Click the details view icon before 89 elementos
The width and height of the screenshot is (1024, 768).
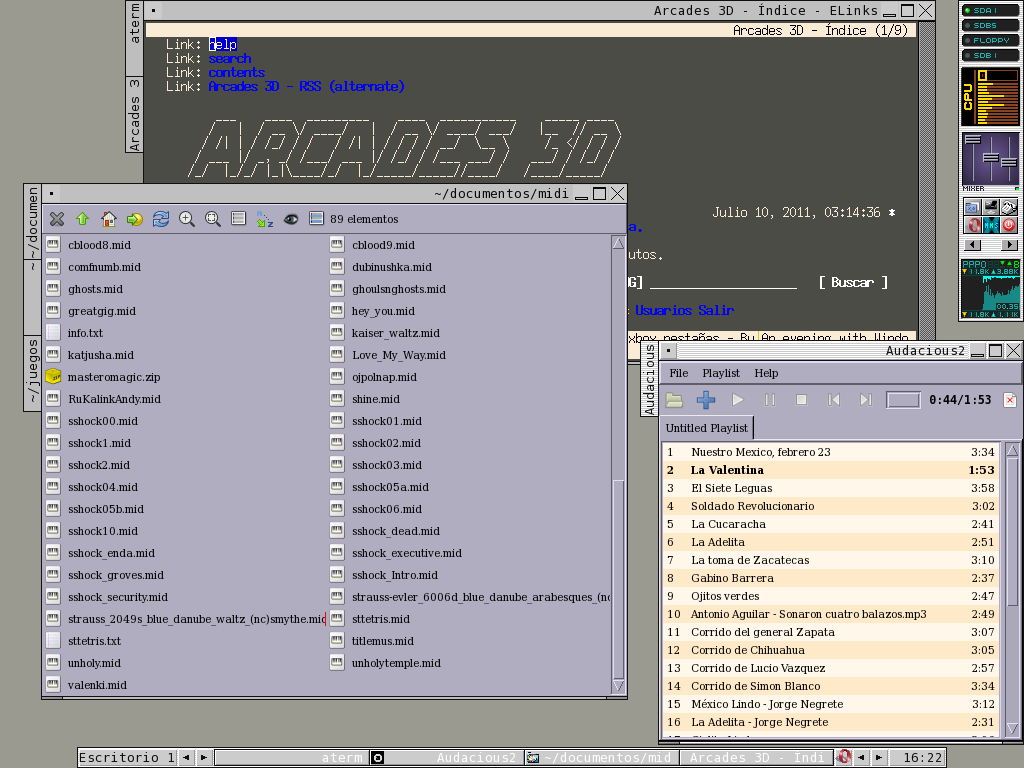[x=316, y=218]
